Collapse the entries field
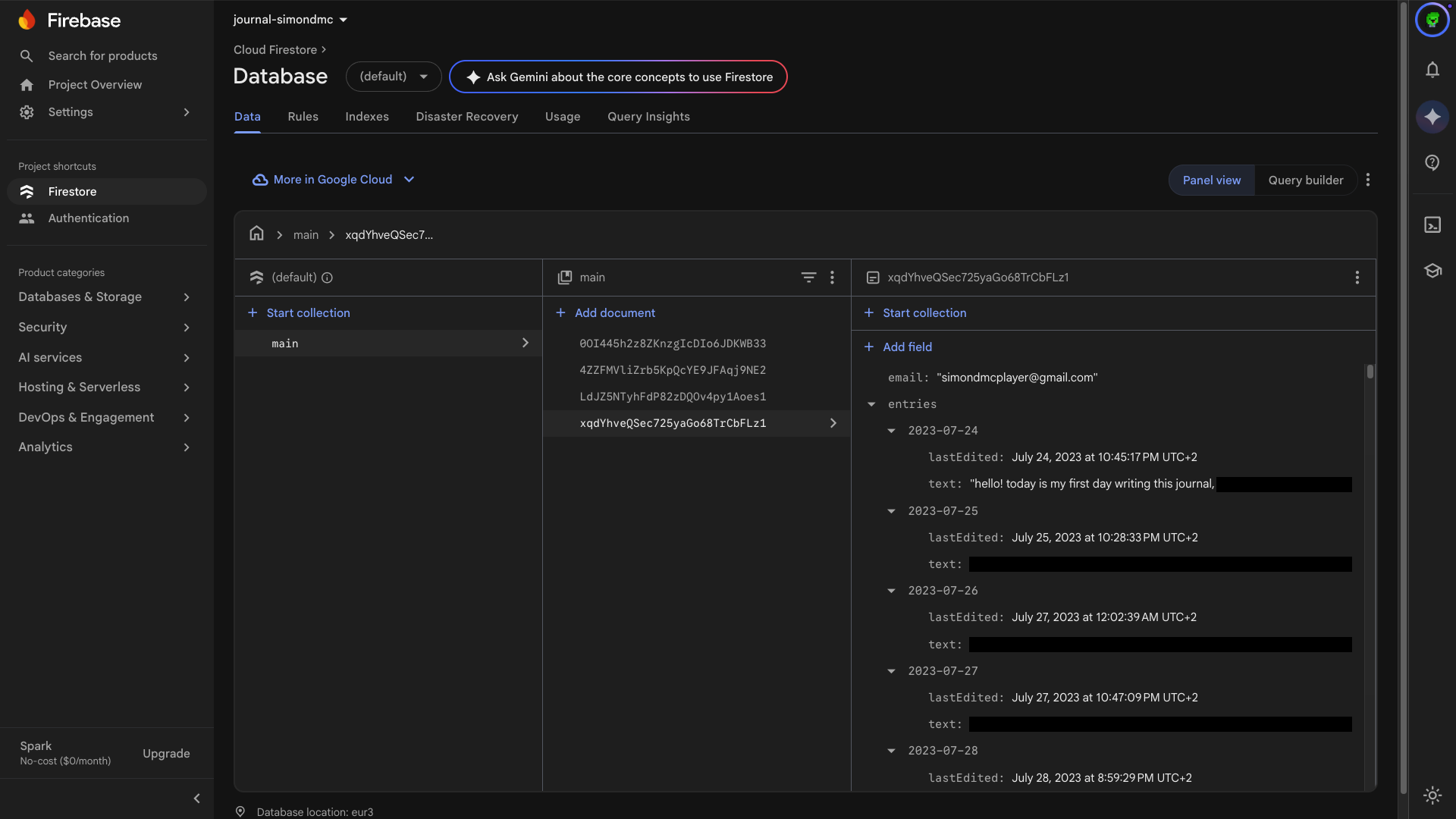Screen dimensions: 1456x819 (x=871, y=404)
